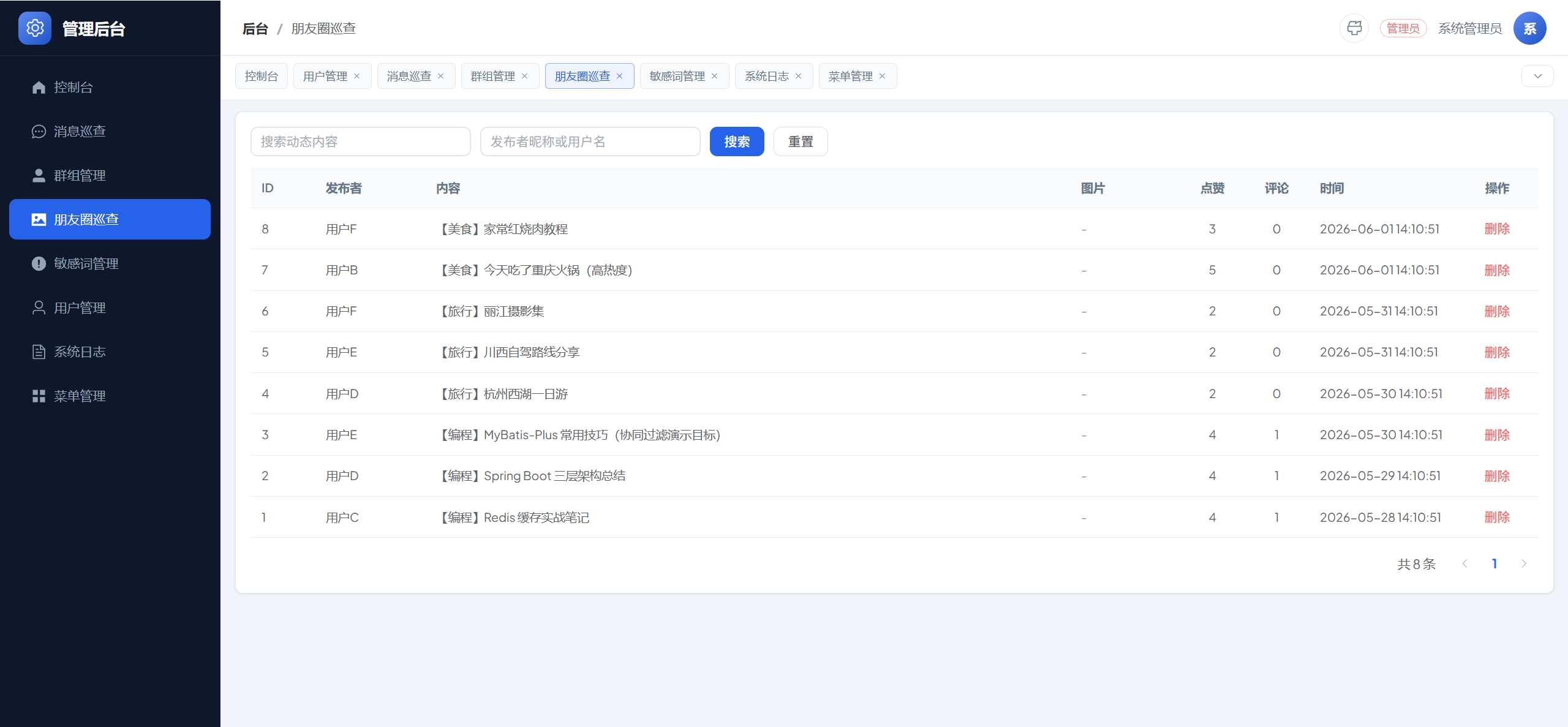
Task: Delete the 家常红烧肉教程 post
Action: coord(1497,229)
